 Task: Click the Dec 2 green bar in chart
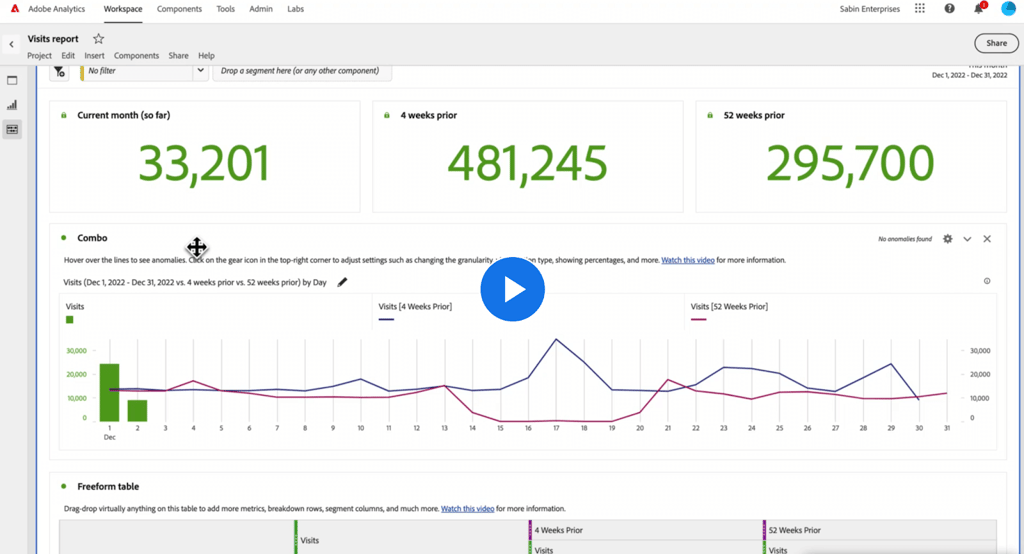[x=137, y=411]
